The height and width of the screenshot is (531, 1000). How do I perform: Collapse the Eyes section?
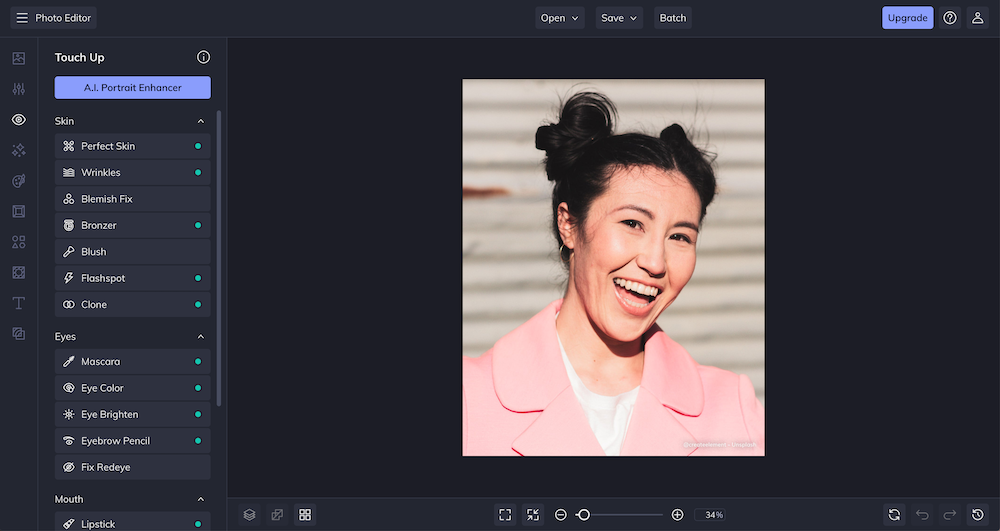coord(201,337)
